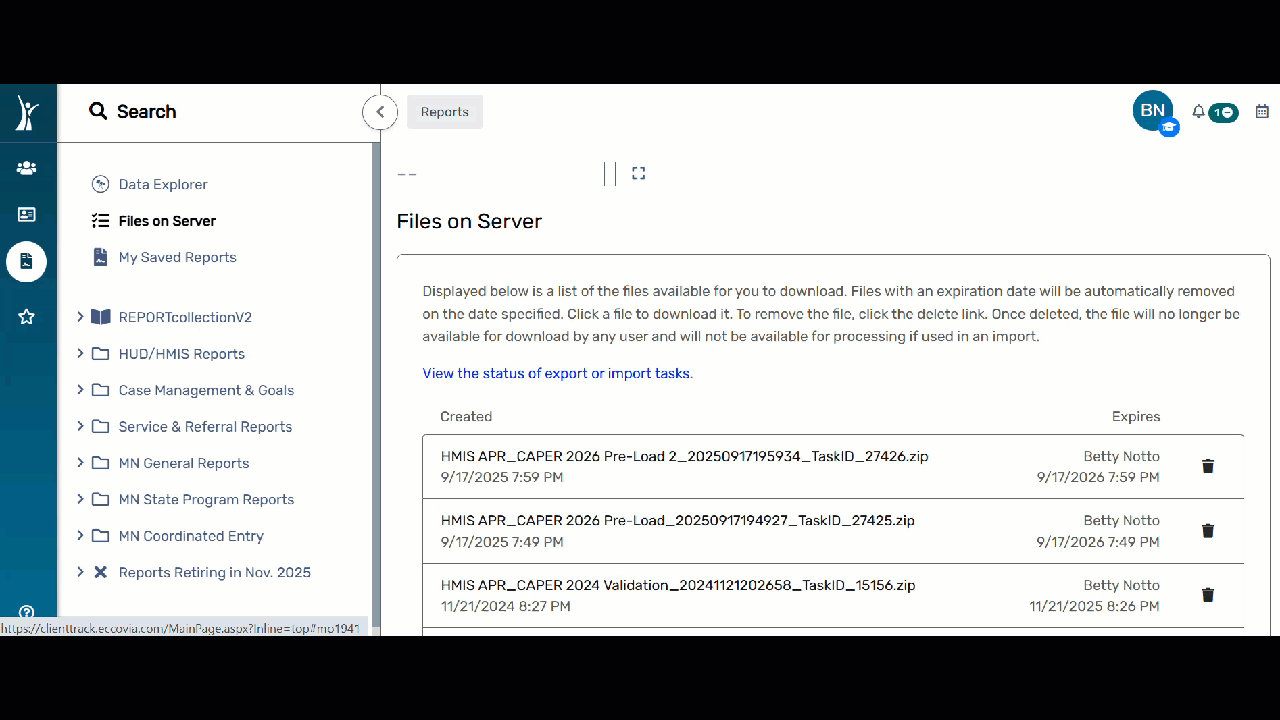Click the Expires column header
The image size is (1280, 720).
coord(1136,416)
